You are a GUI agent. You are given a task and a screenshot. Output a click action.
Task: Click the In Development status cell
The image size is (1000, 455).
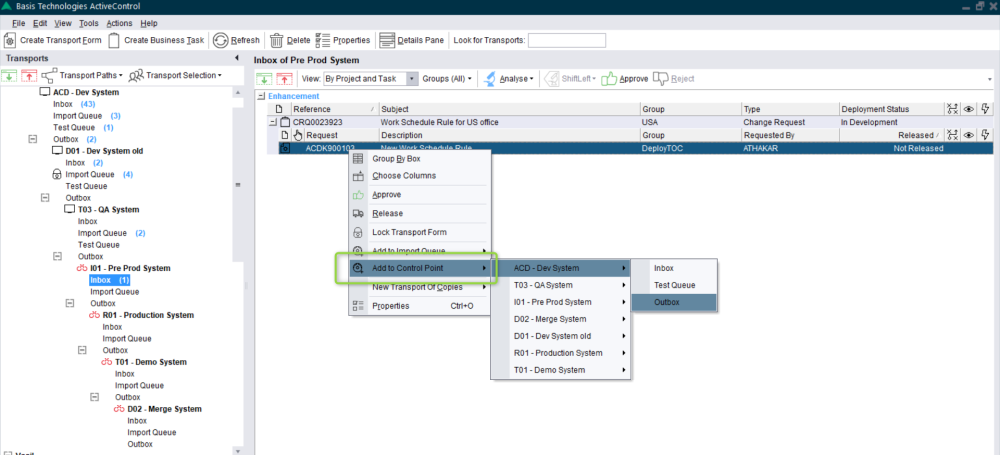coord(891,122)
